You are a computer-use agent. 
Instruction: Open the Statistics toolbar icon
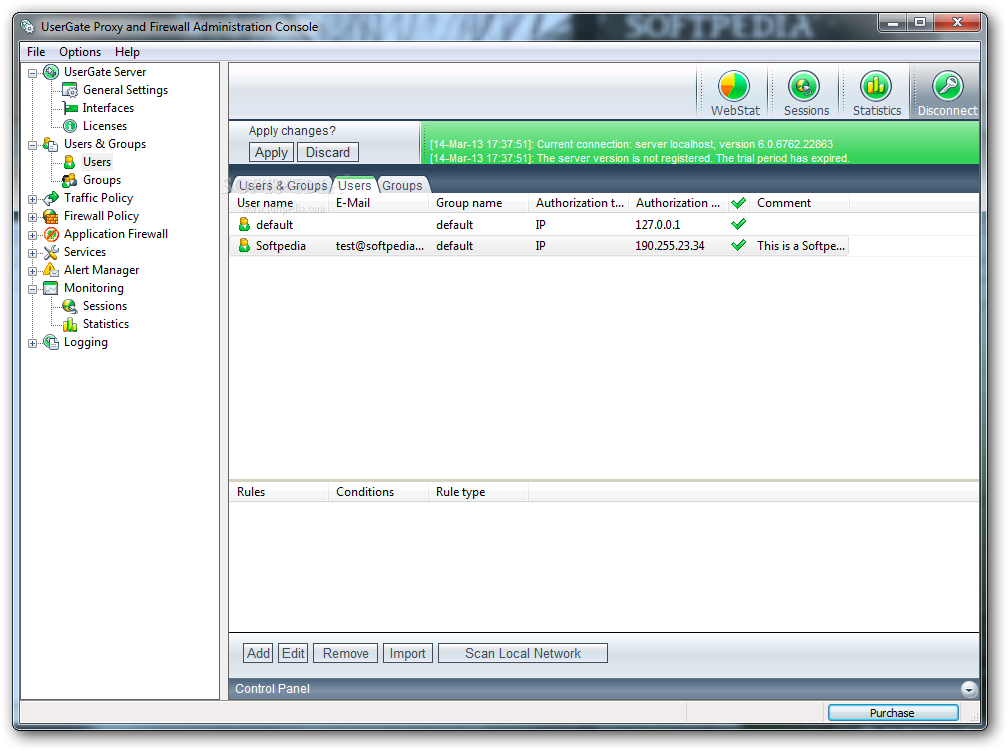(876, 86)
